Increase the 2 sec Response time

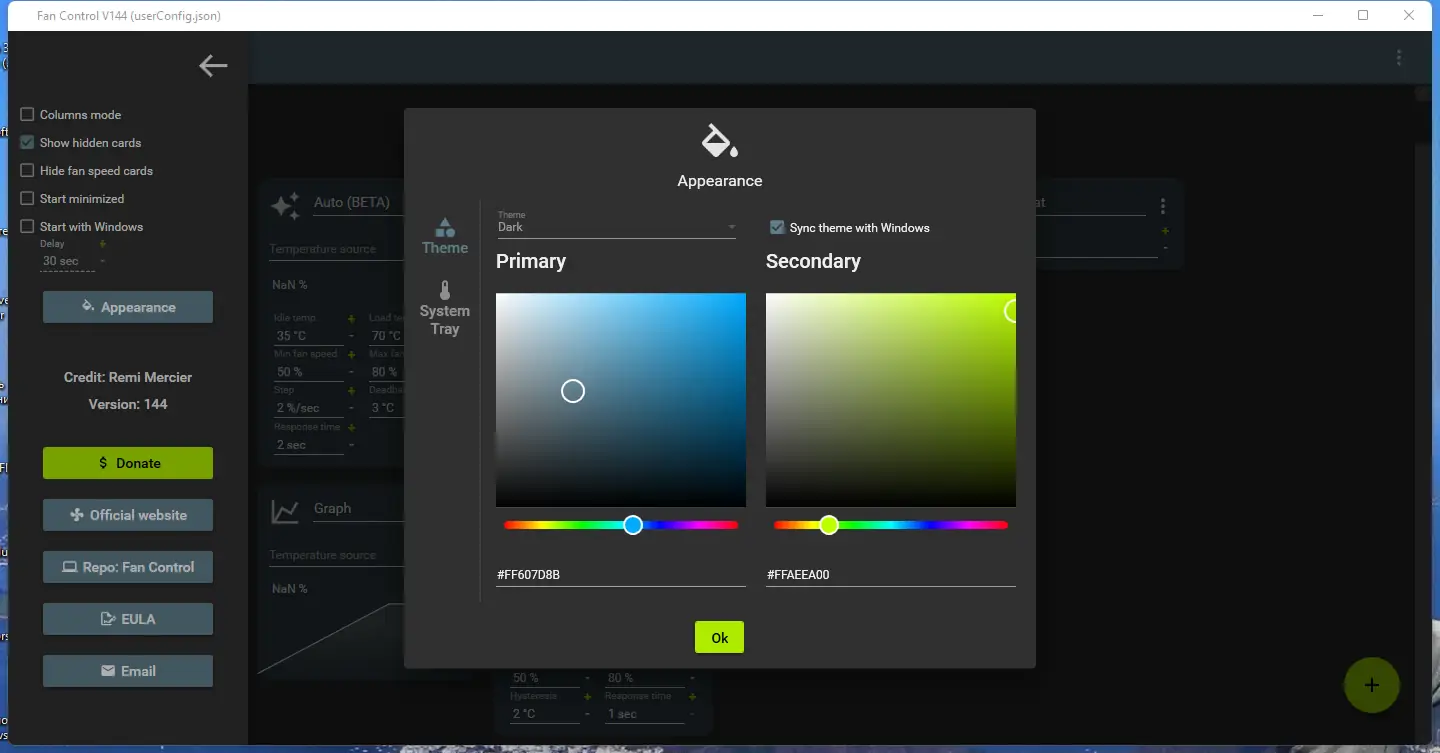click(x=351, y=428)
